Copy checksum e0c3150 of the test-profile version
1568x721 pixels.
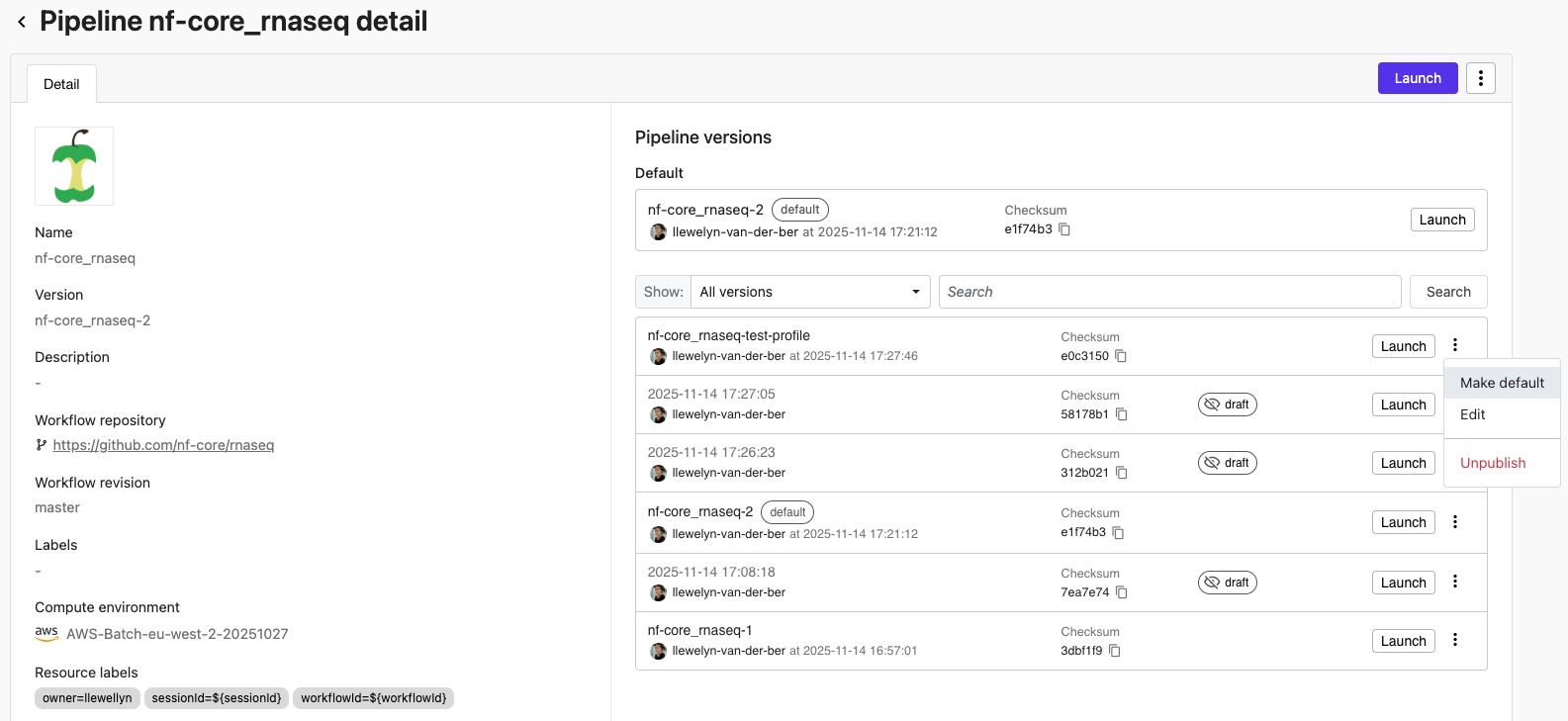click(1121, 356)
